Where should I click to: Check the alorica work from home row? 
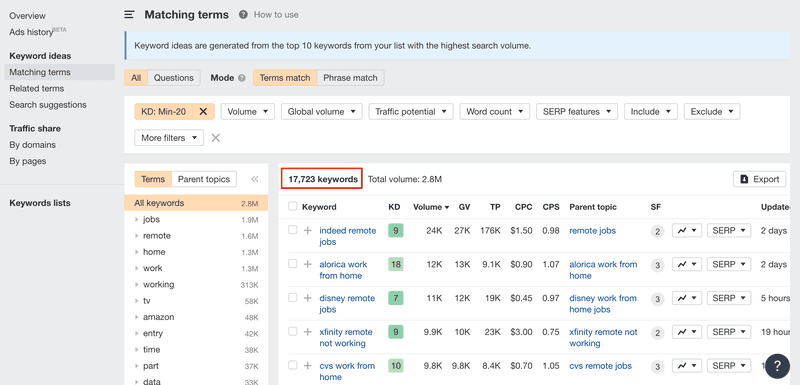pyautogui.click(x=292, y=264)
